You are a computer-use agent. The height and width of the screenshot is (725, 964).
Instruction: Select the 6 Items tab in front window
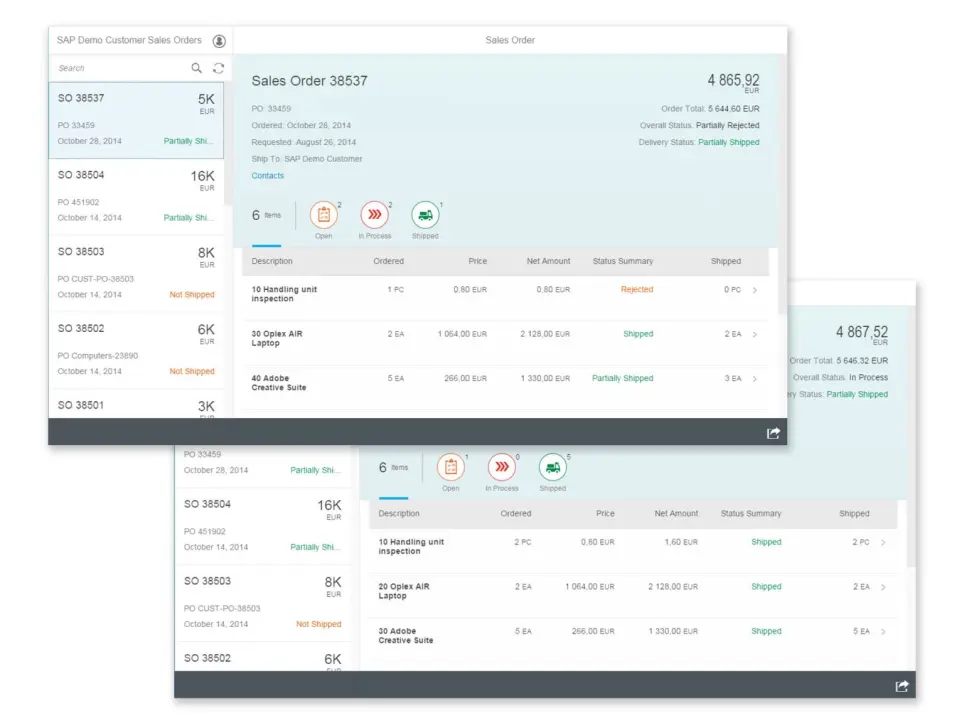pos(266,215)
